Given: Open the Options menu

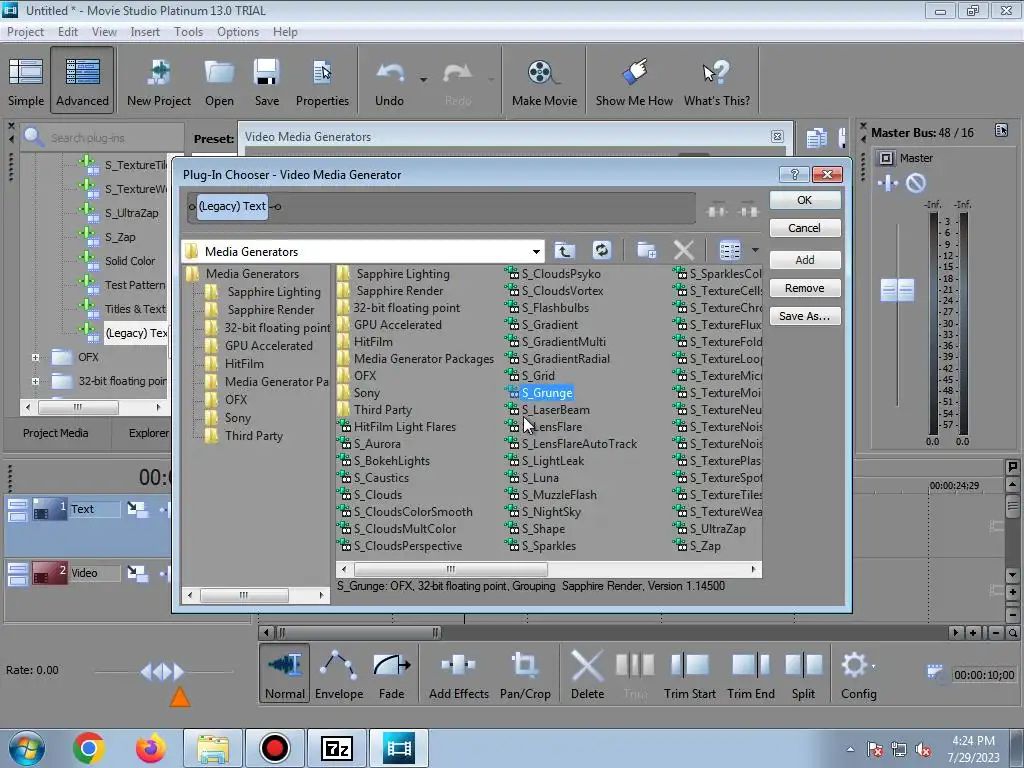Looking at the screenshot, I should click(x=238, y=31).
